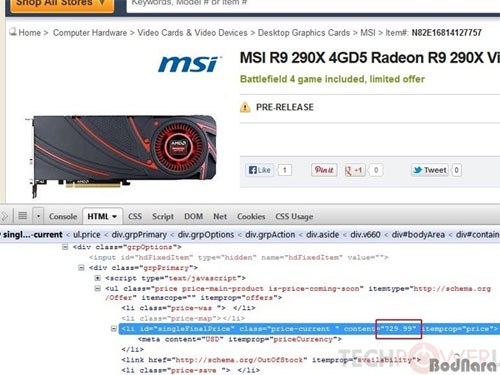Click the Facebook Like button
Image resolution: width=500 pixels, height=375 pixels.
pyautogui.click(x=259, y=170)
